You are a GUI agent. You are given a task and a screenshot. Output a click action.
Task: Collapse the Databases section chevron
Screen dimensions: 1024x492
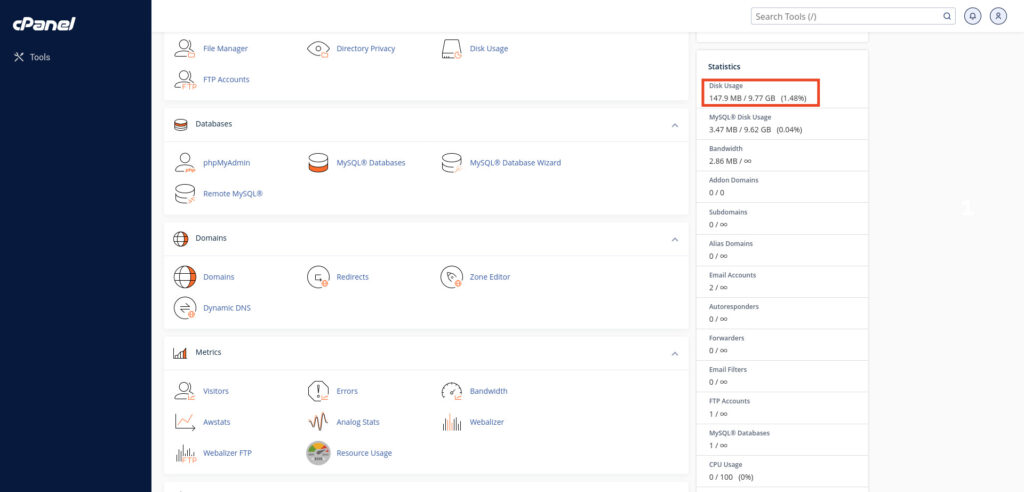click(675, 125)
